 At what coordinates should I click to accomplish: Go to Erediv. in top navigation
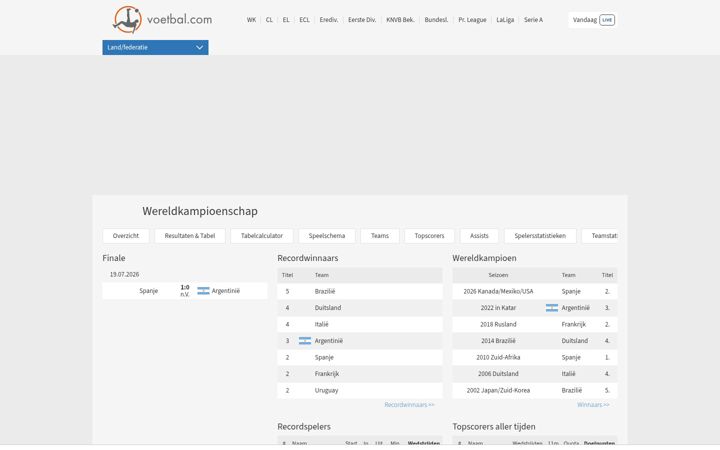click(329, 20)
